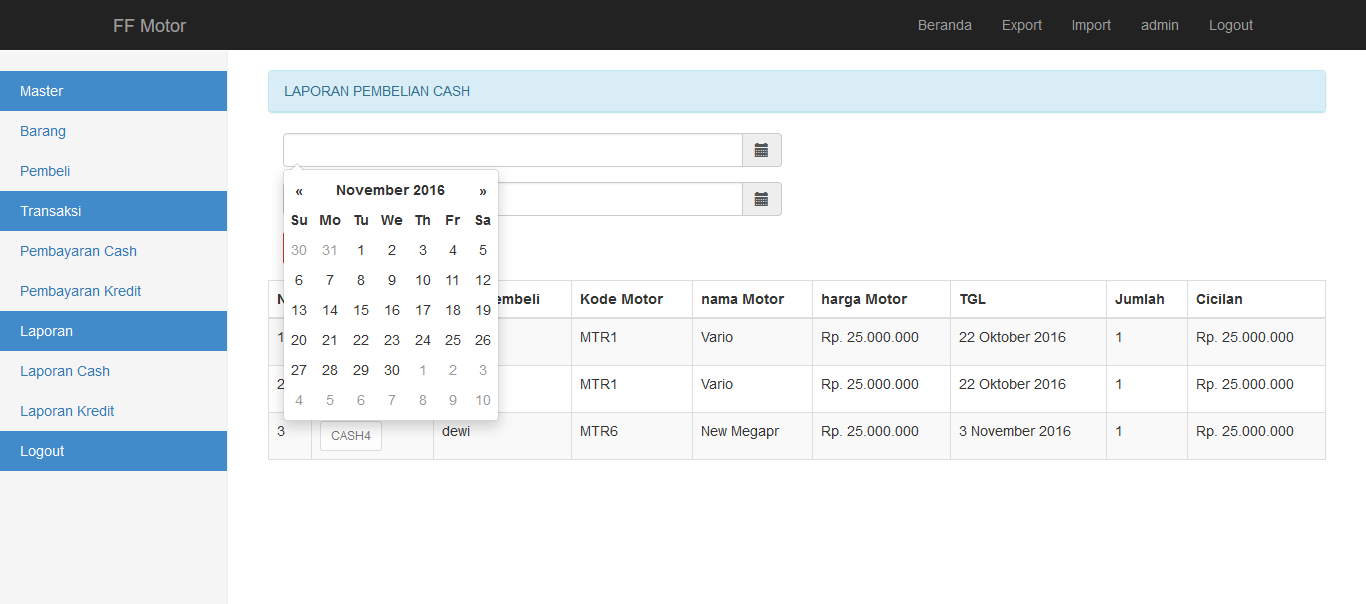Open Laporan Kredit in sidebar
The height and width of the screenshot is (604, 1366).
point(113,411)
